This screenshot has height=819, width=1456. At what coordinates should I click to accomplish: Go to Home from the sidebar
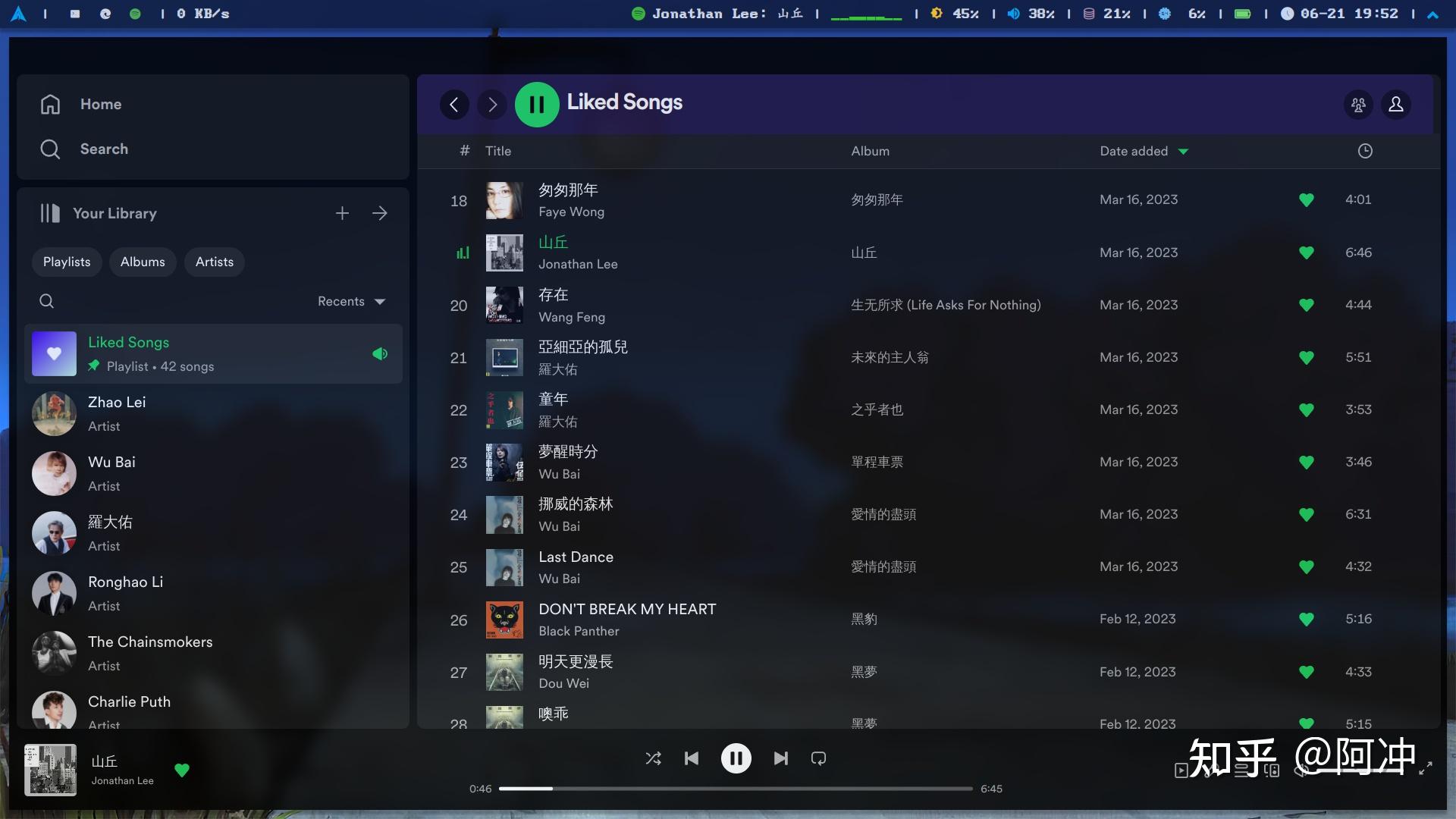[x=101, y=104]
